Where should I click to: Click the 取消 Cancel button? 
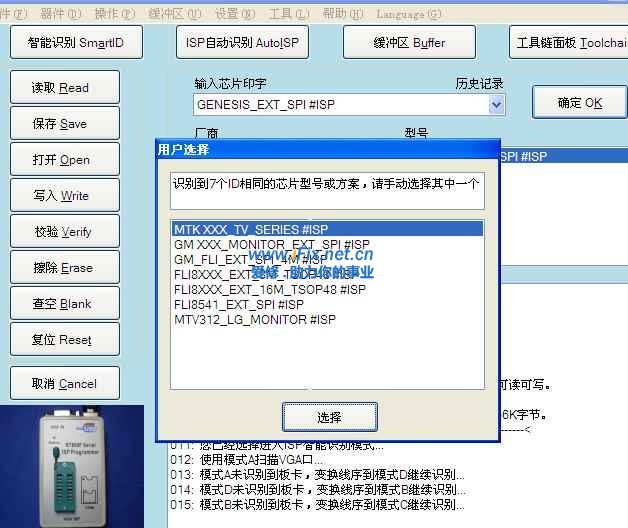(x=65, y=383)
